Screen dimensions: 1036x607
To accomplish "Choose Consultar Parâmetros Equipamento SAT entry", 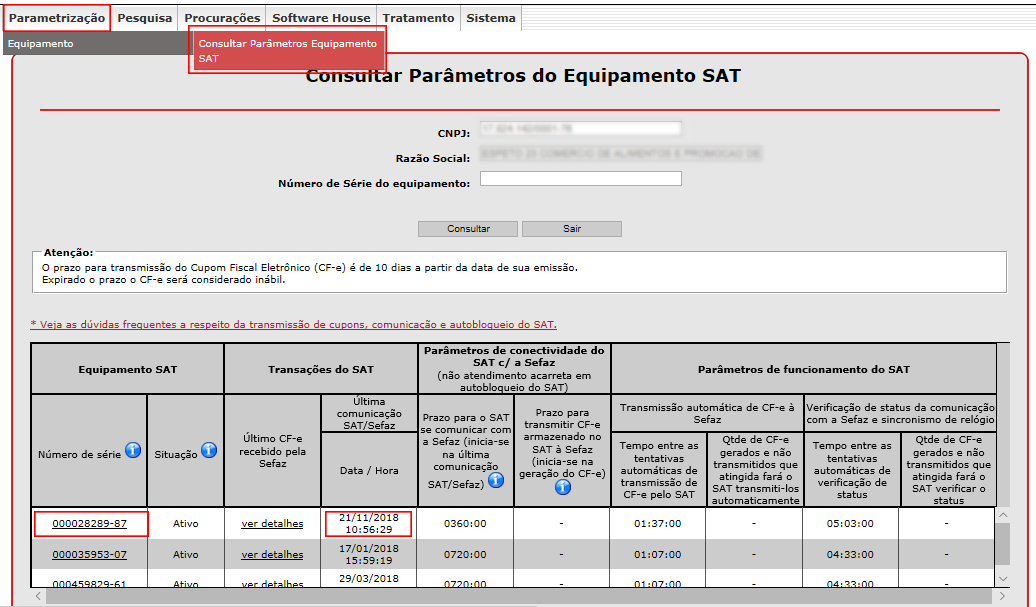I will tap(287, 50).
